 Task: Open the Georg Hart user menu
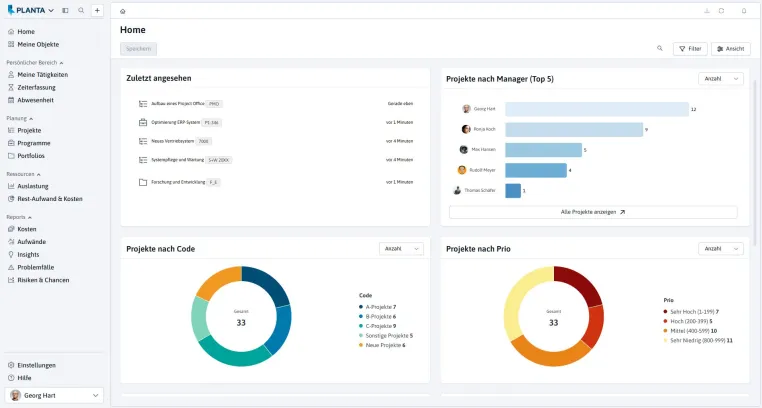point(54,395)
